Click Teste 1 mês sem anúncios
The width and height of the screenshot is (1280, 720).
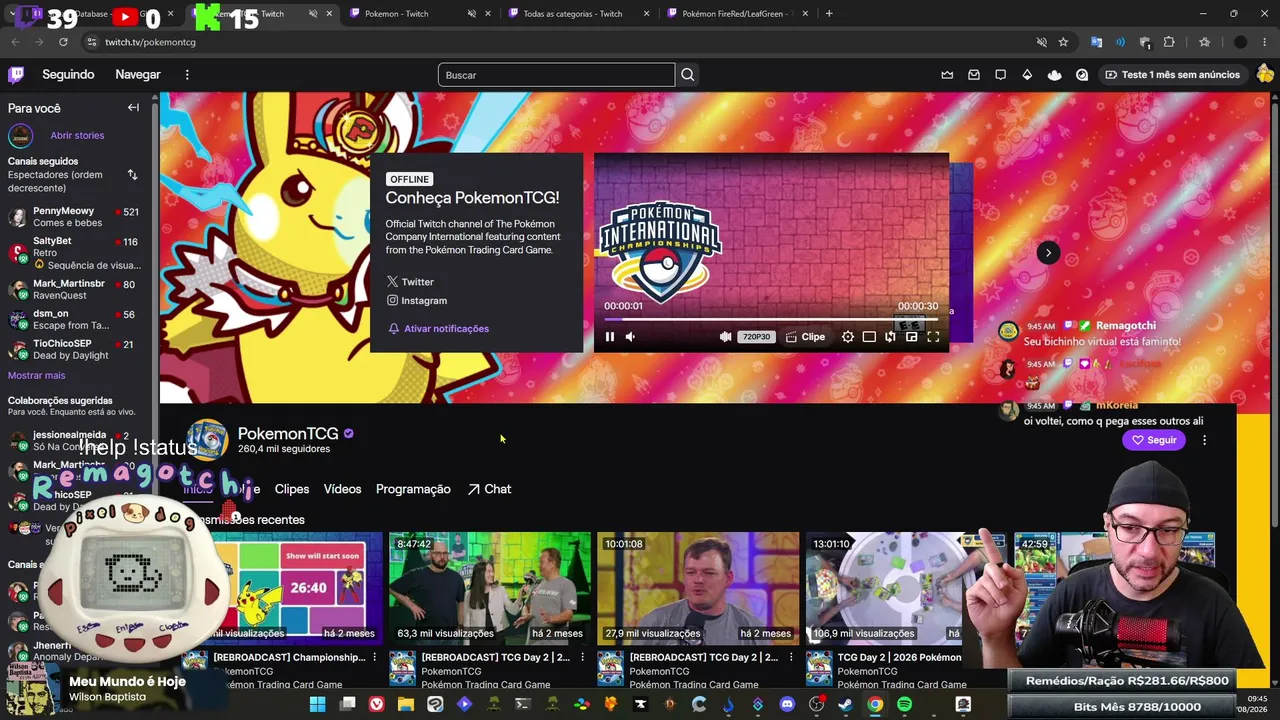[1172, 75]
